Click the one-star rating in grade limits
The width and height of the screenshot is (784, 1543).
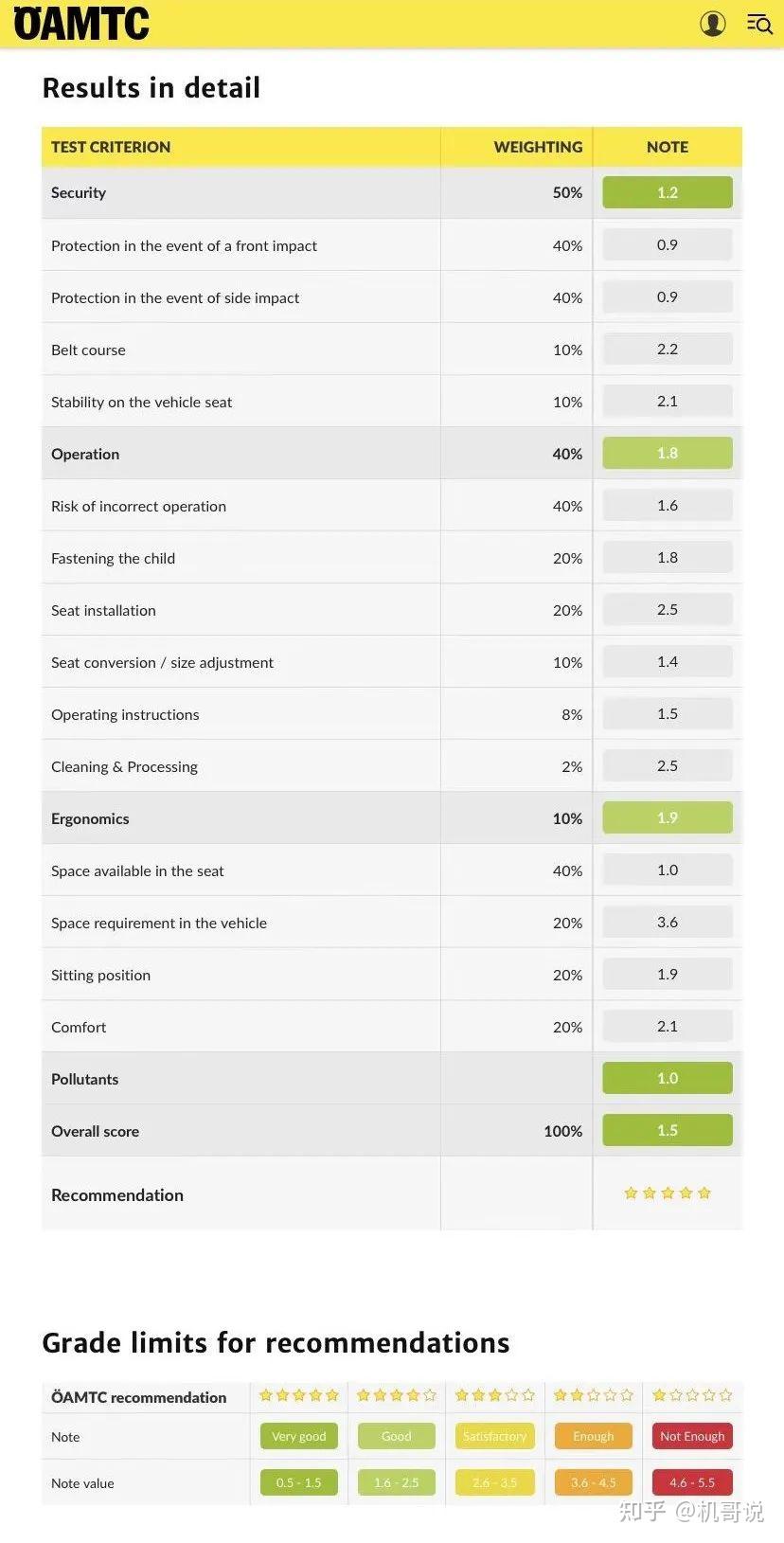[692, 1395]
